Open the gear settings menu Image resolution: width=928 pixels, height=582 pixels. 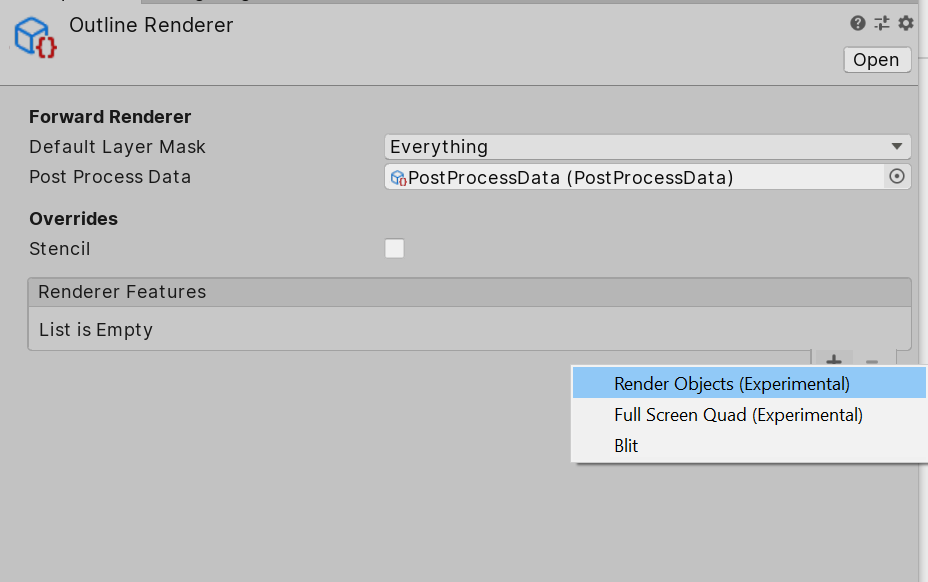[x=906, y=23]
